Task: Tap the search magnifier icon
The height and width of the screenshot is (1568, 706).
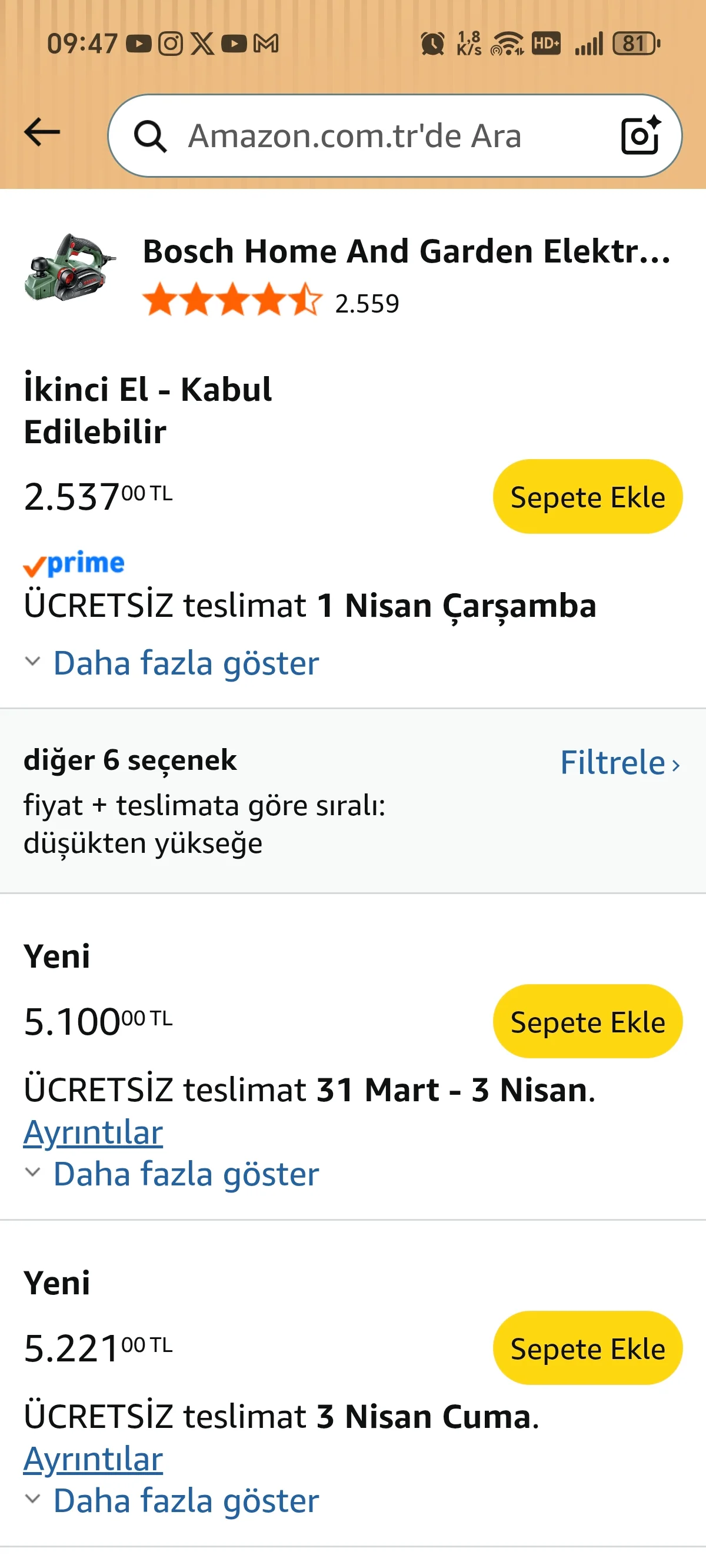Action: click(x=149, y=136)
